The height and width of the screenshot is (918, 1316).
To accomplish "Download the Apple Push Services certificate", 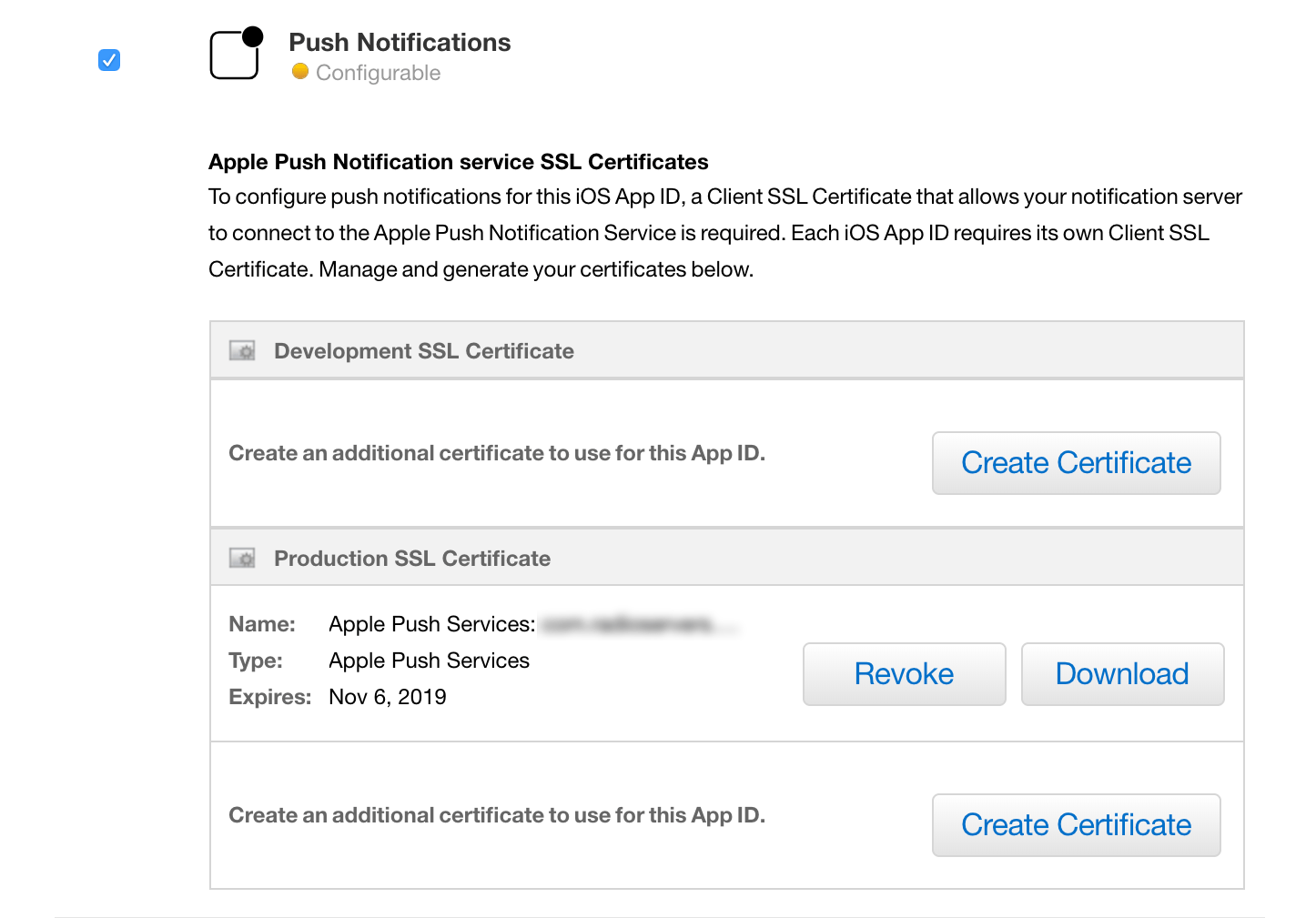I will pyautogui.click(x=1121, y=674).
